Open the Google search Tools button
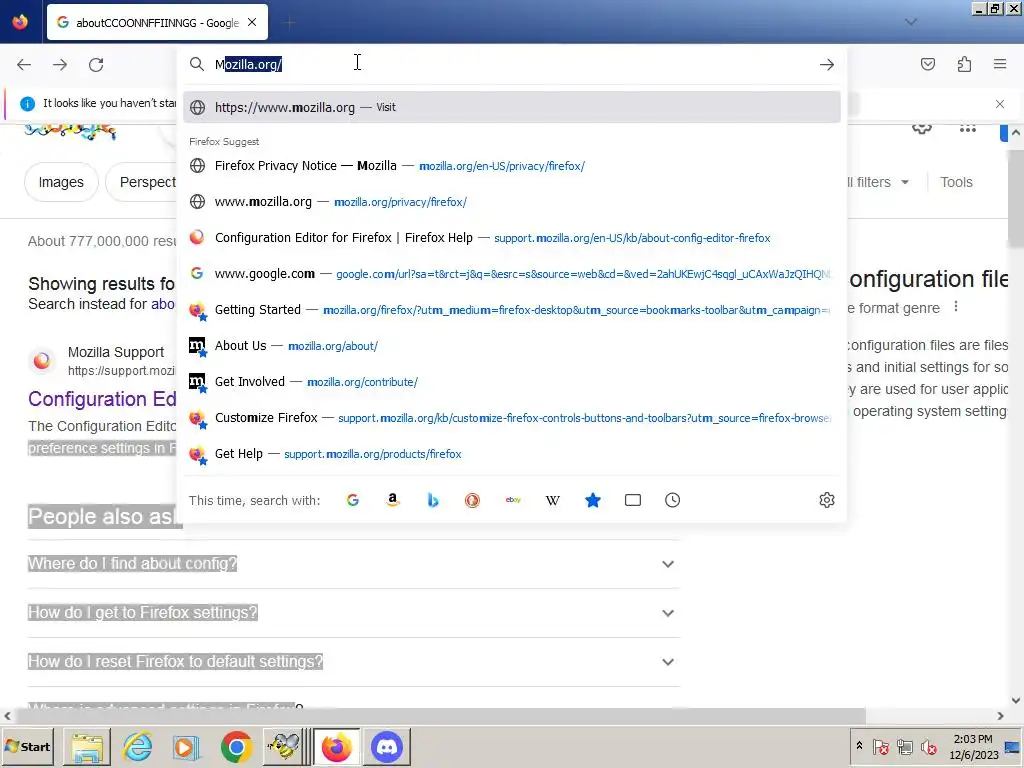The width and height of the screenshot is (1024, 768). pos(956,182)
